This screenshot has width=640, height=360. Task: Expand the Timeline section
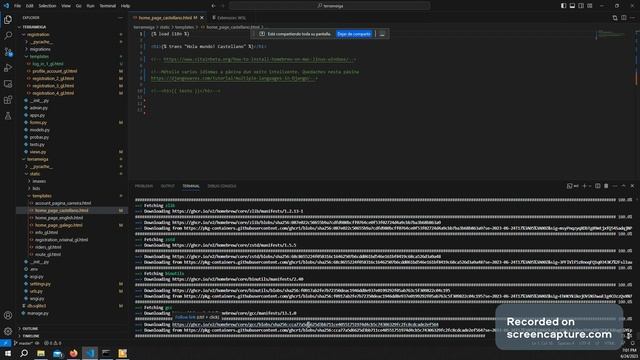(x=31, y=336)
